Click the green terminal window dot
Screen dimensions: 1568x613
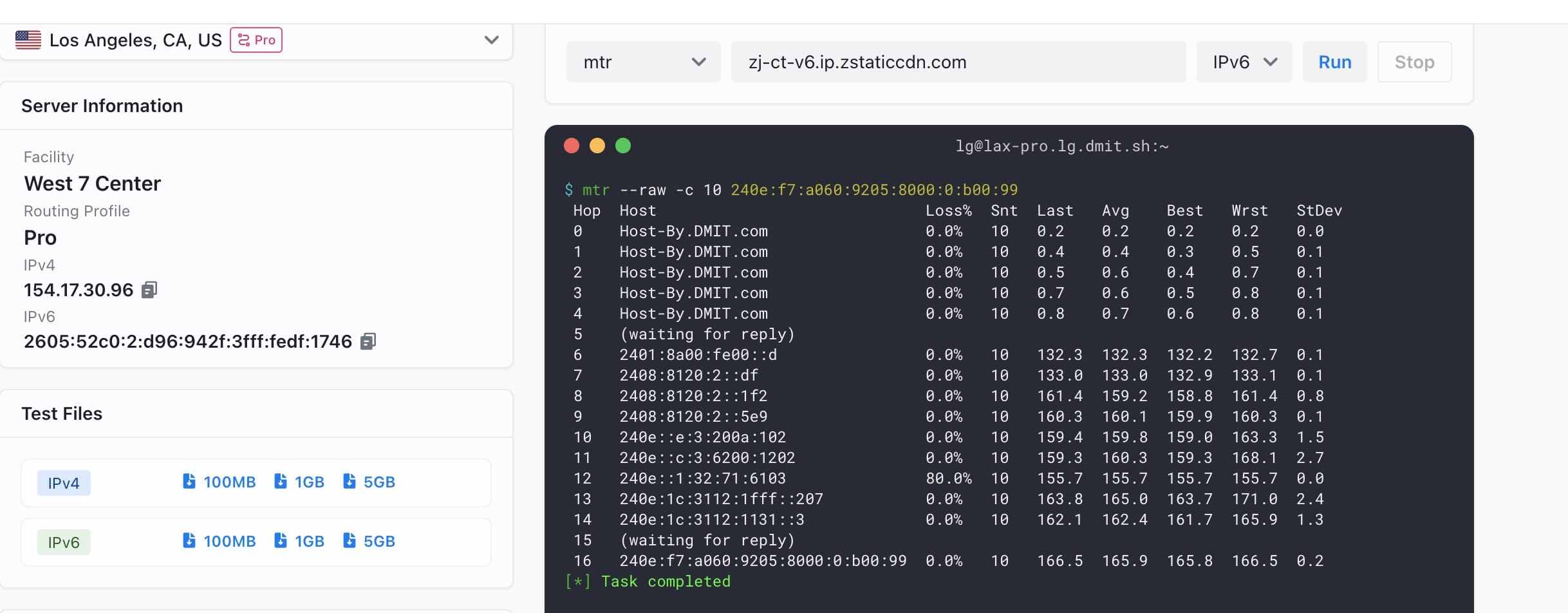point(623,146)
